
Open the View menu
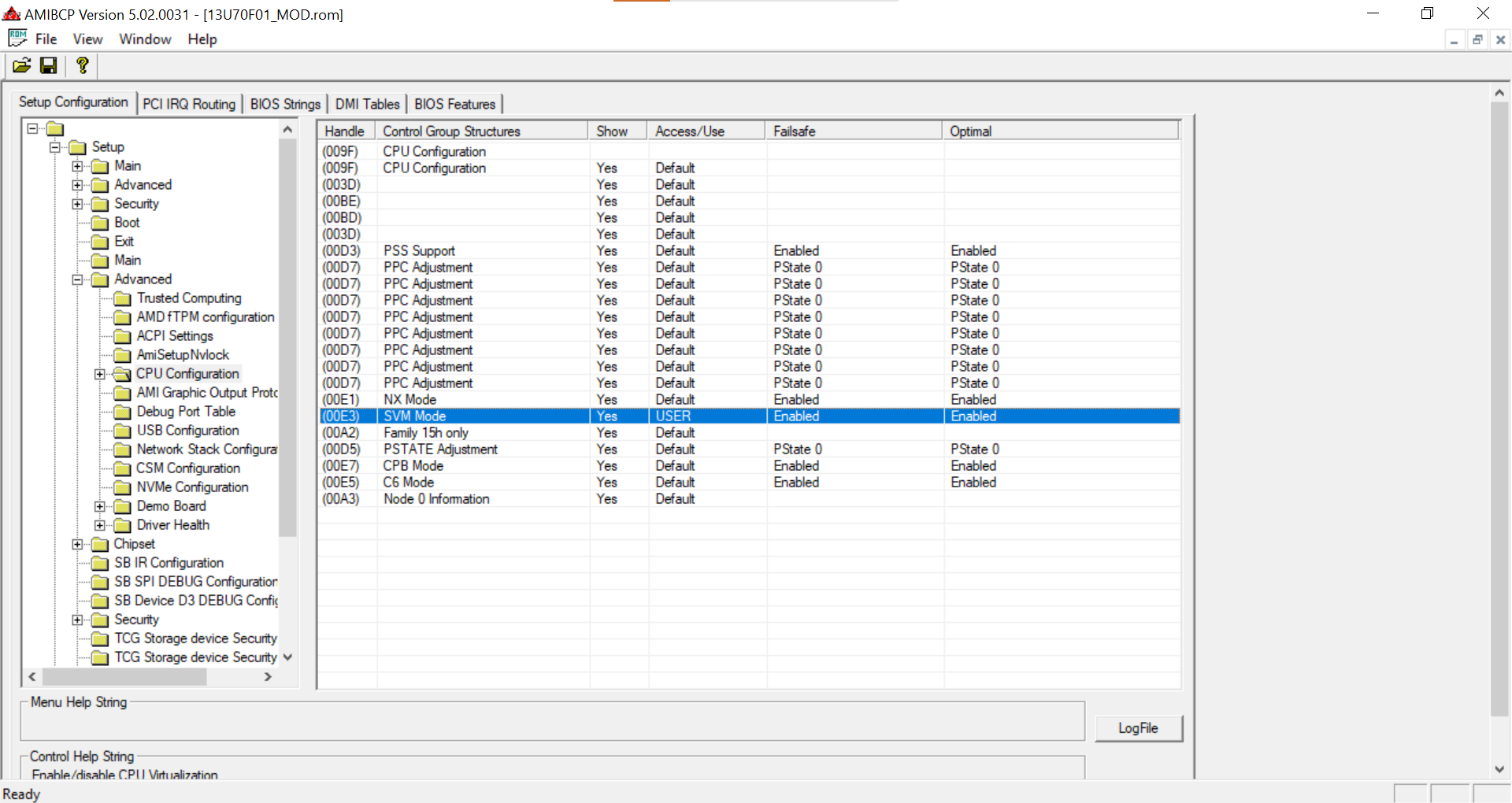[x=87, y=39]
